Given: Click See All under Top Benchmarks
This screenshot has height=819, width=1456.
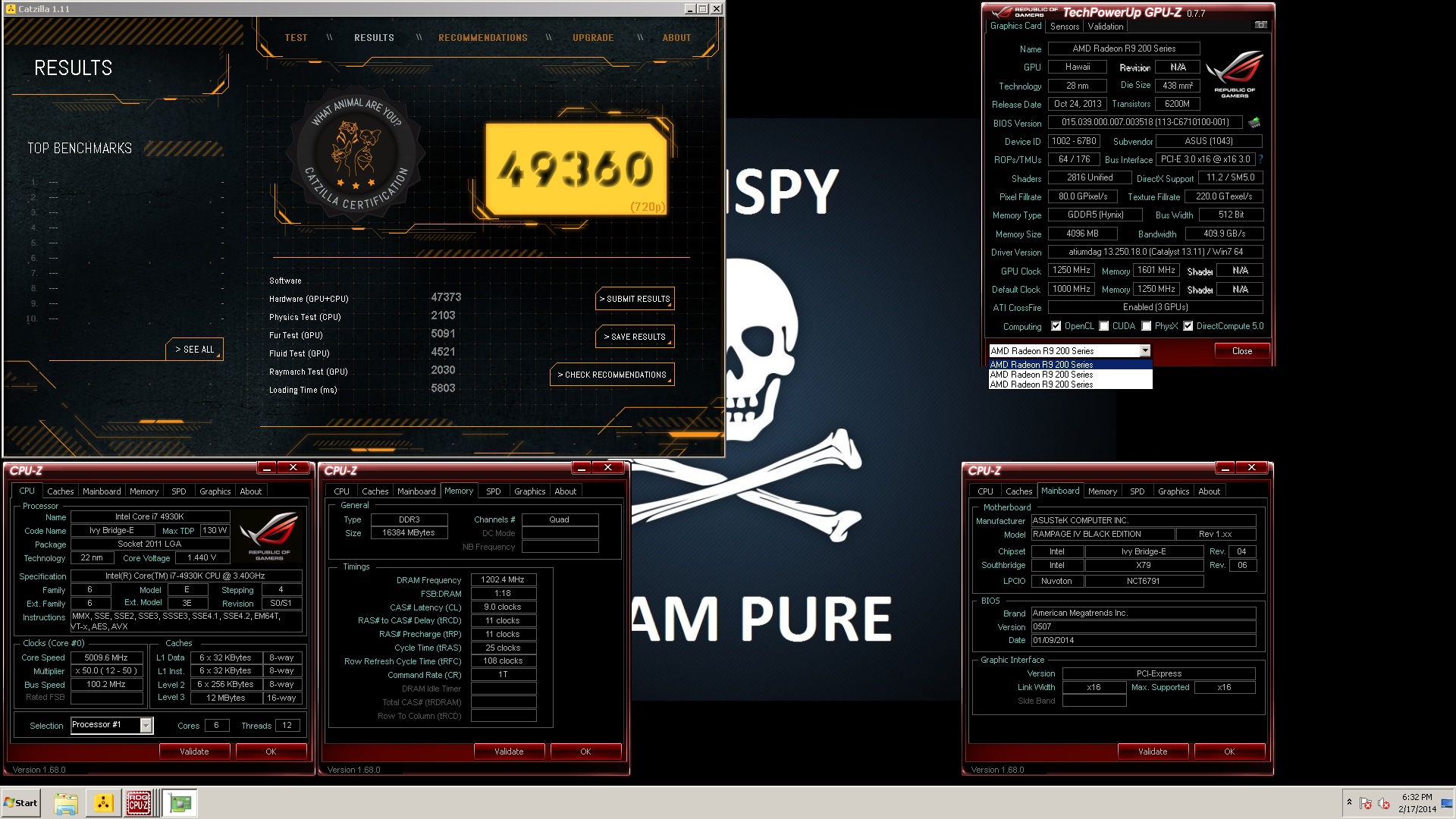Looking at the screenshot, I should coord(195,350).
